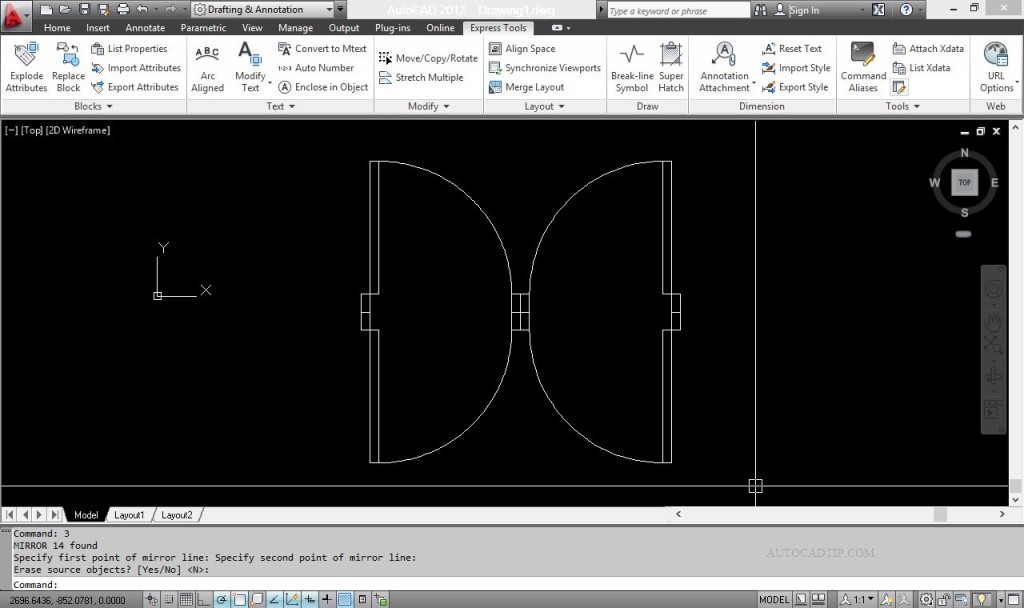Click the Sign In link

coord(803,10)
